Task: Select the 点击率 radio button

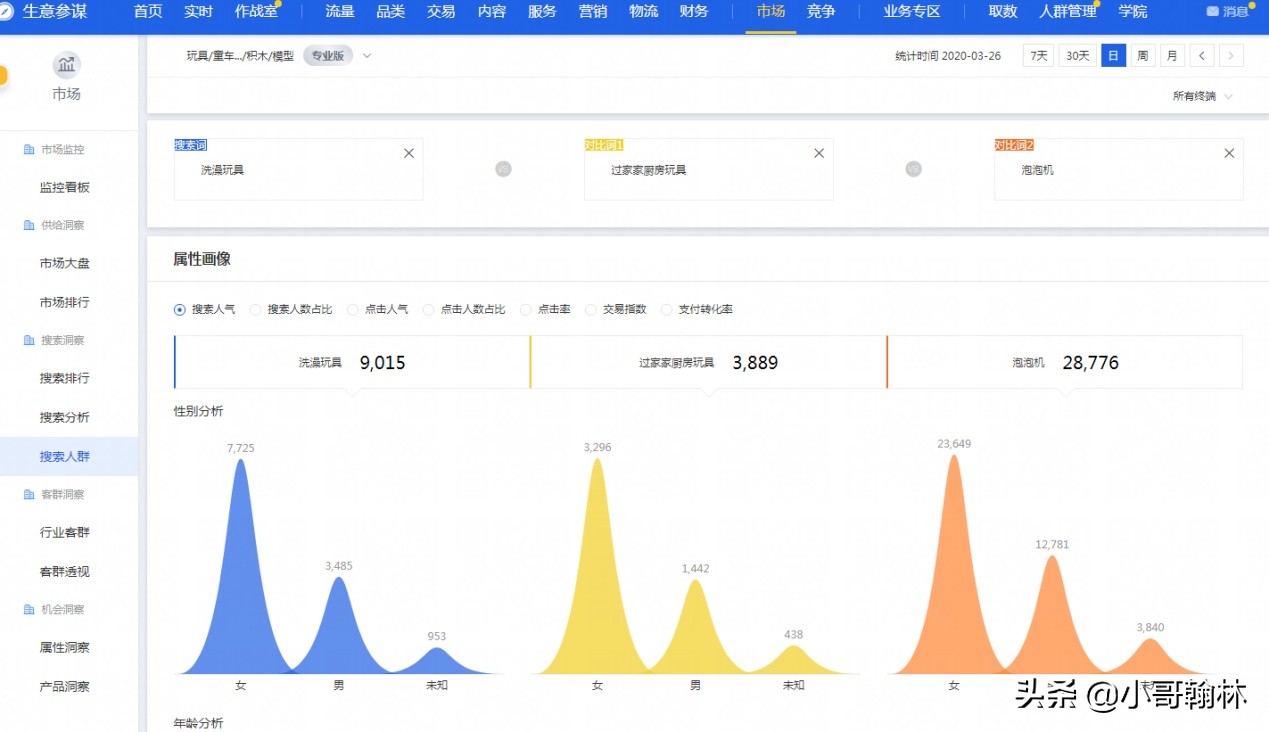Action: coord(526,310)
